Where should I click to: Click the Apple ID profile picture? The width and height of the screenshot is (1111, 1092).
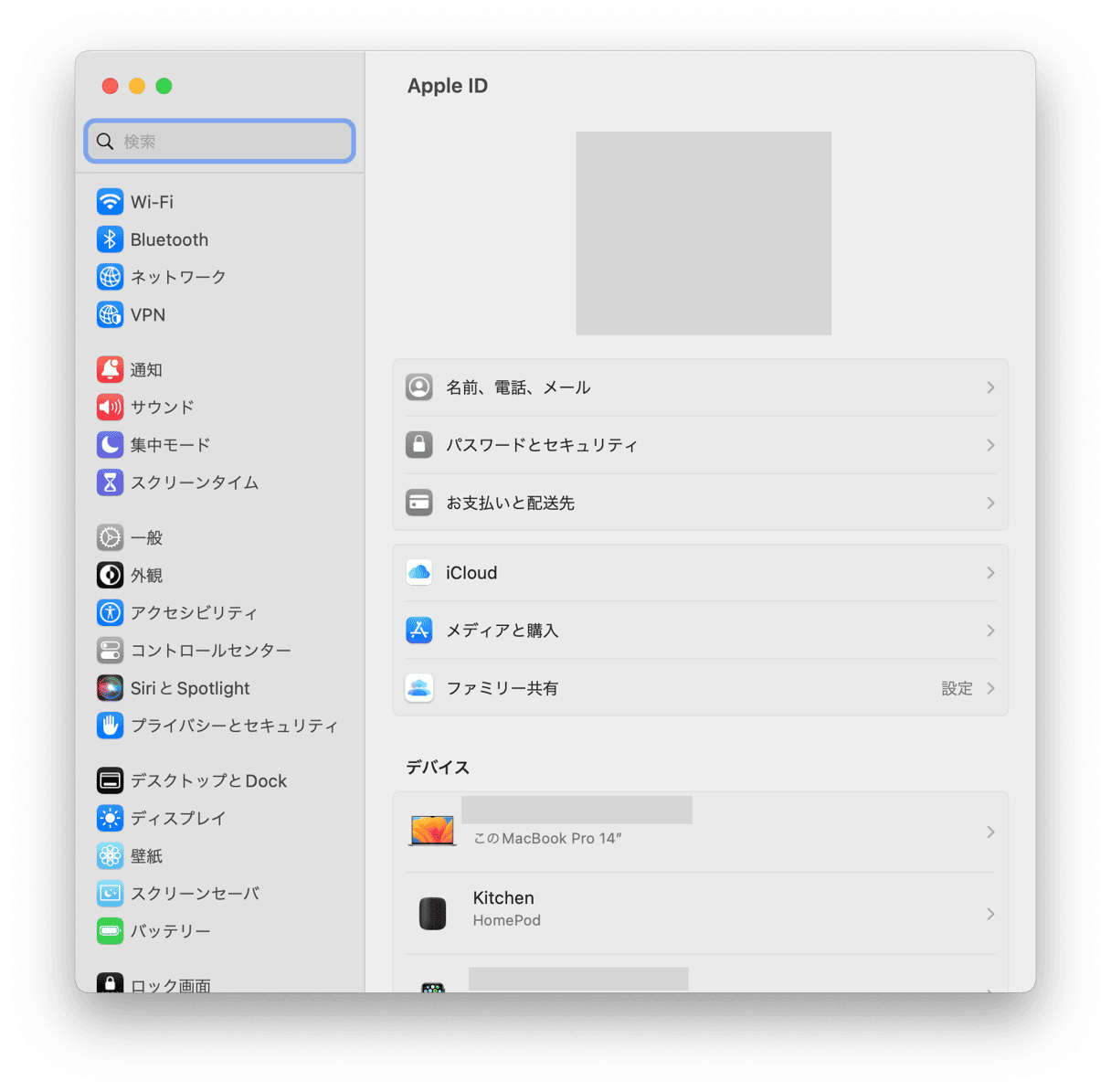click(x=704, y=233)
